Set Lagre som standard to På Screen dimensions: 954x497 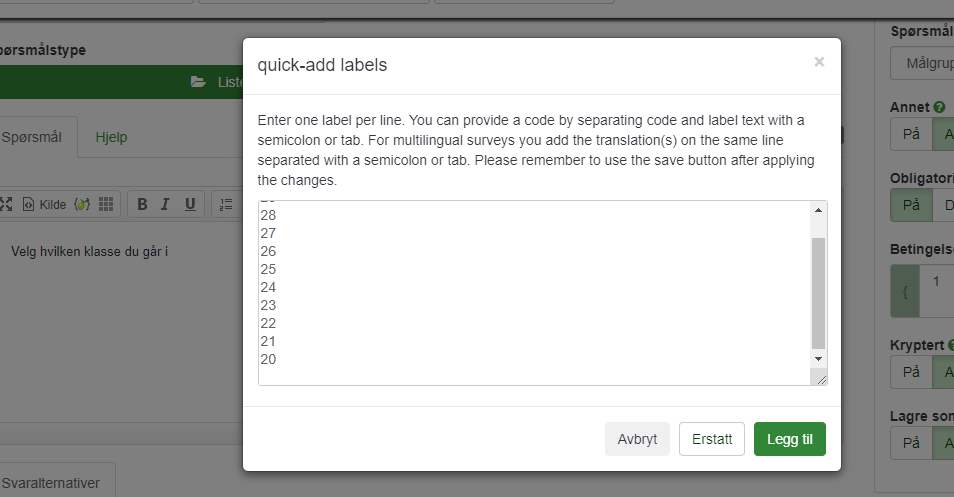pyautogui.click(x=910, y=442)
